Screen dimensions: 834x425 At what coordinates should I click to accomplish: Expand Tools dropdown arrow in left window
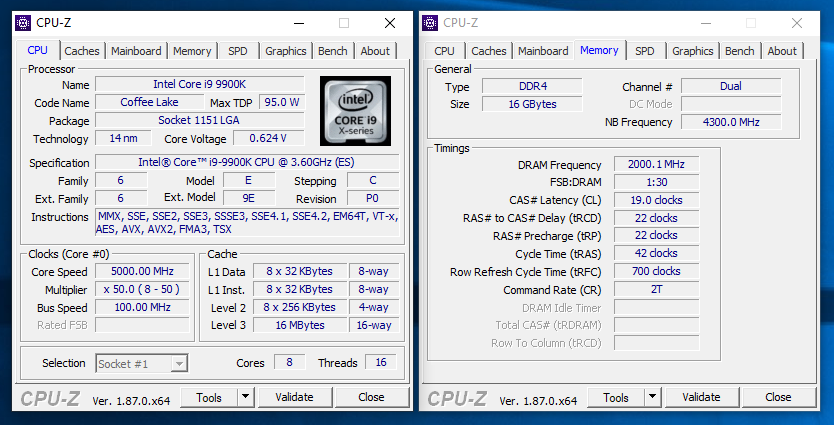point(245,397)
